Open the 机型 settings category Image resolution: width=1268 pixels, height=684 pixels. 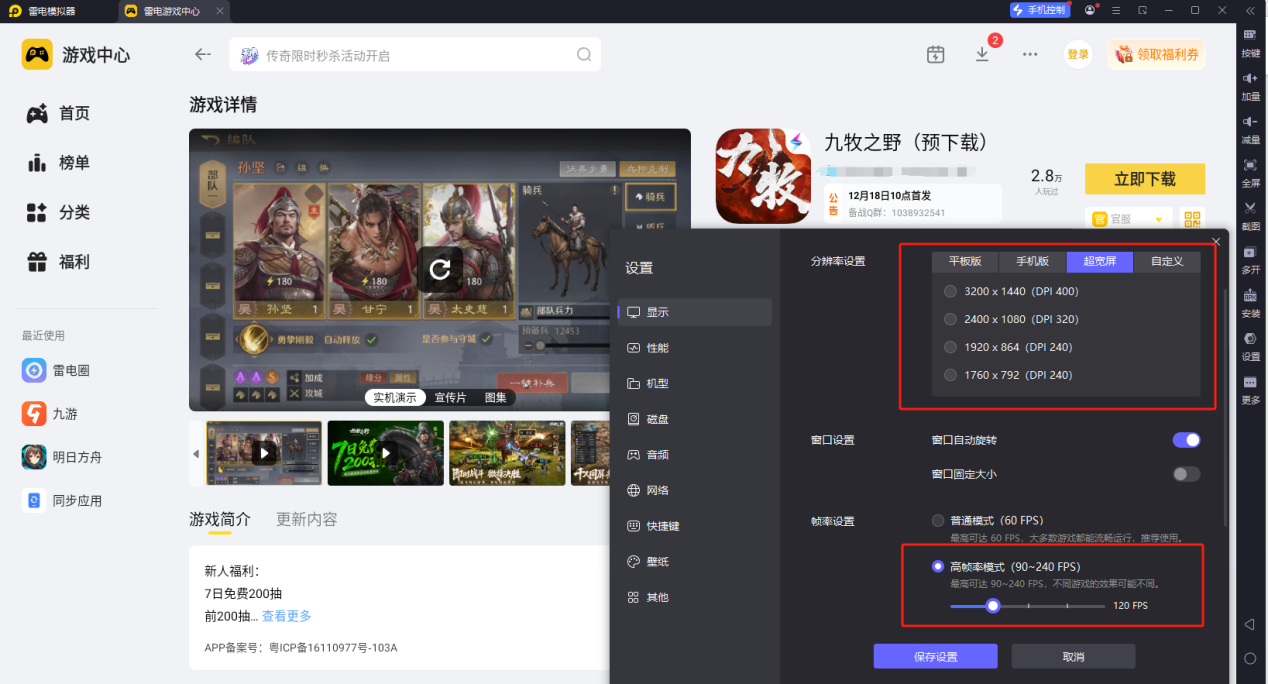point(695,383)
